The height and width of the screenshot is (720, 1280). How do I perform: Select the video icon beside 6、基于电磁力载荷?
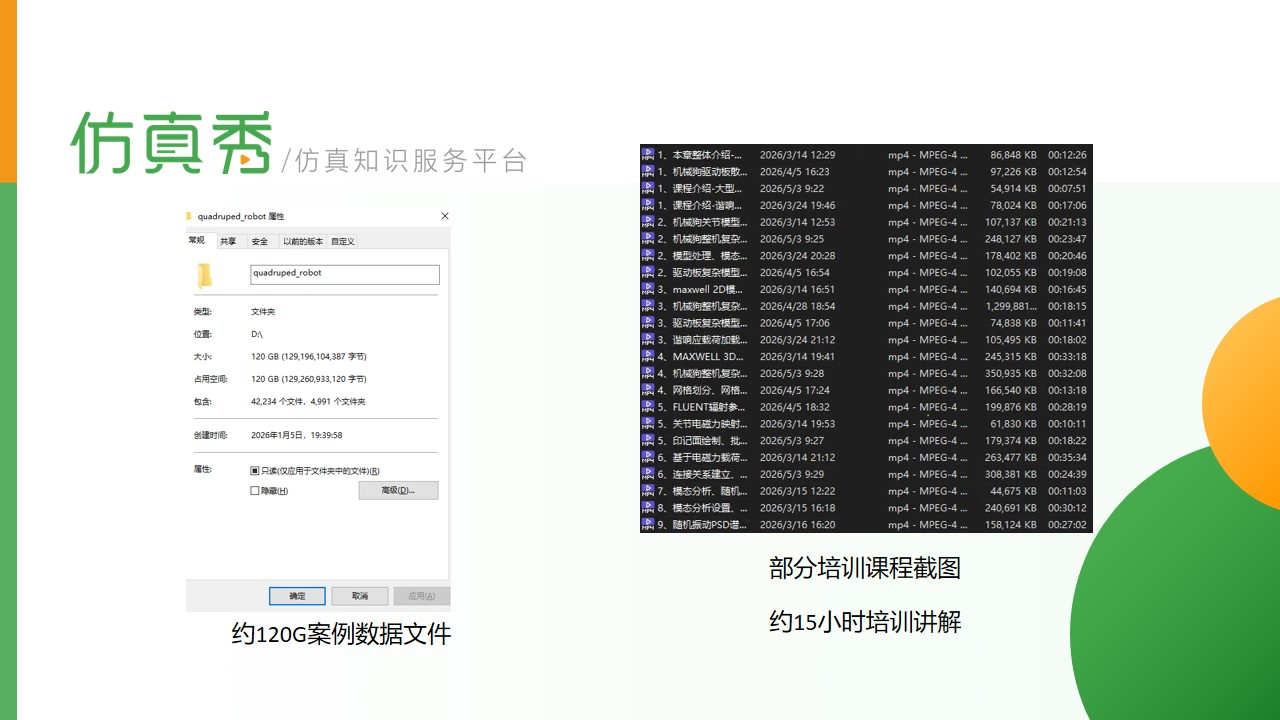tap(648, 457)
